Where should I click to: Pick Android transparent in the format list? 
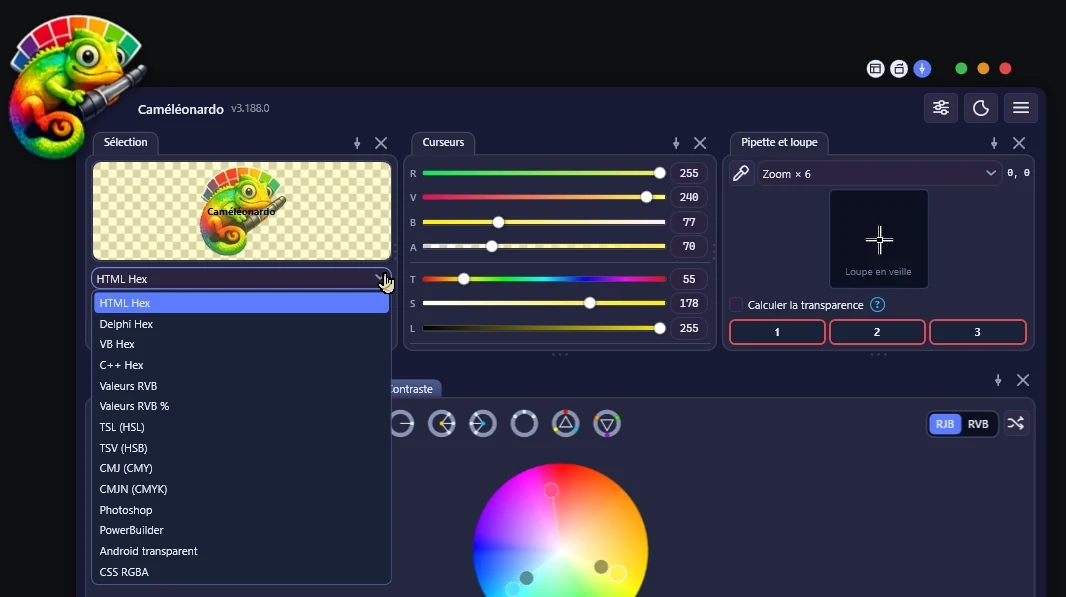coord(241,551)
